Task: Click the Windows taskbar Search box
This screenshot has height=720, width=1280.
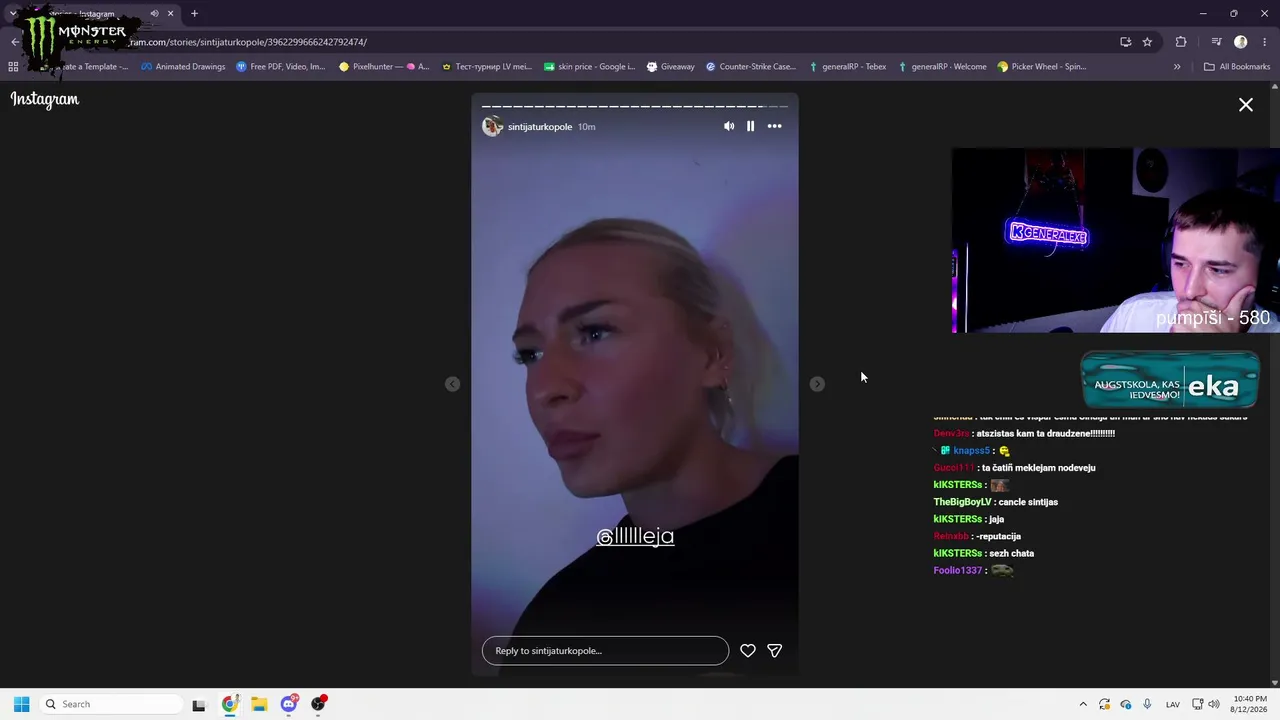Action: coord(110,704)
